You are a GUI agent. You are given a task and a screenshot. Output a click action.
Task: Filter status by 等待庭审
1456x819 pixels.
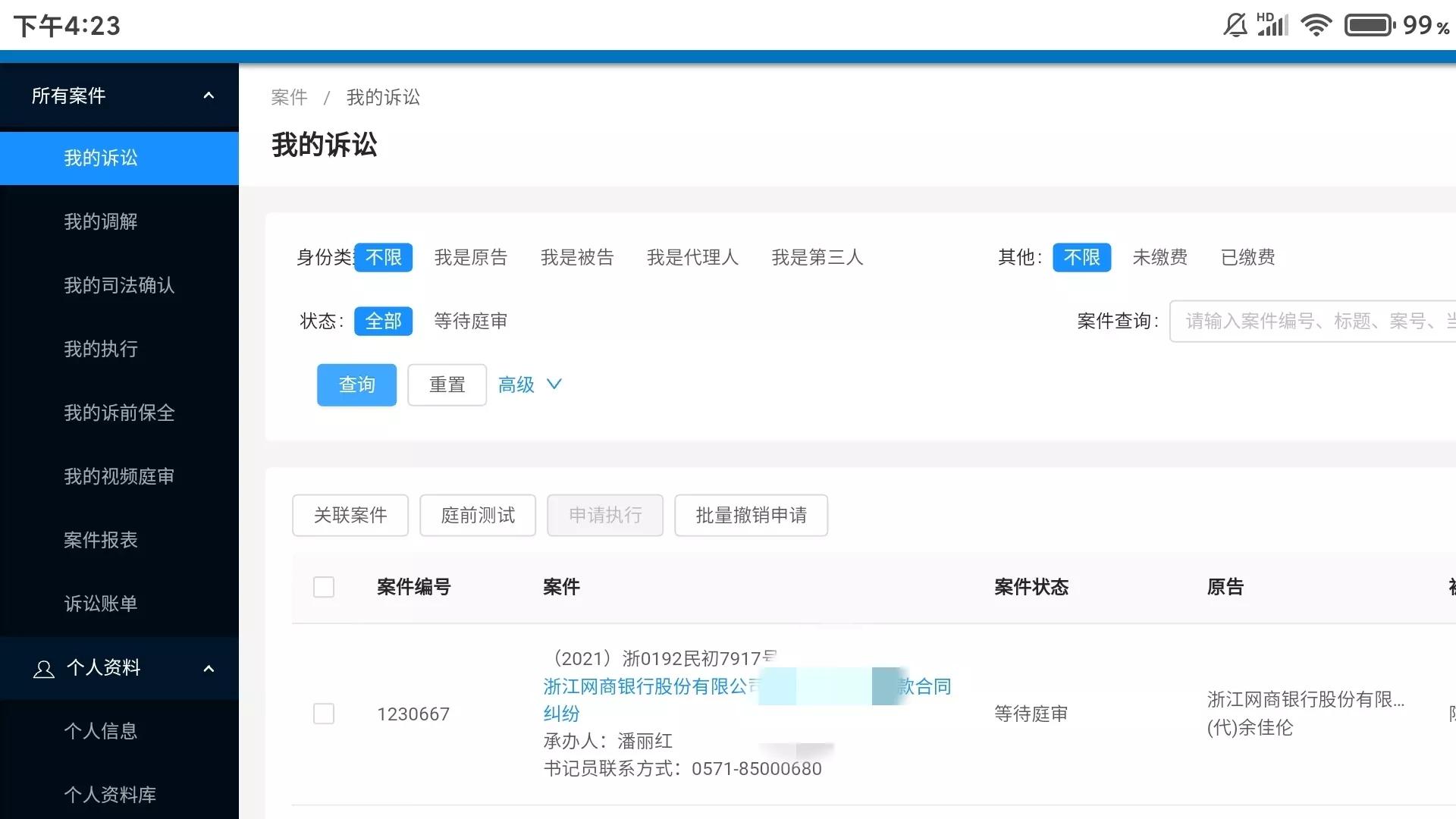coord(471,321)
